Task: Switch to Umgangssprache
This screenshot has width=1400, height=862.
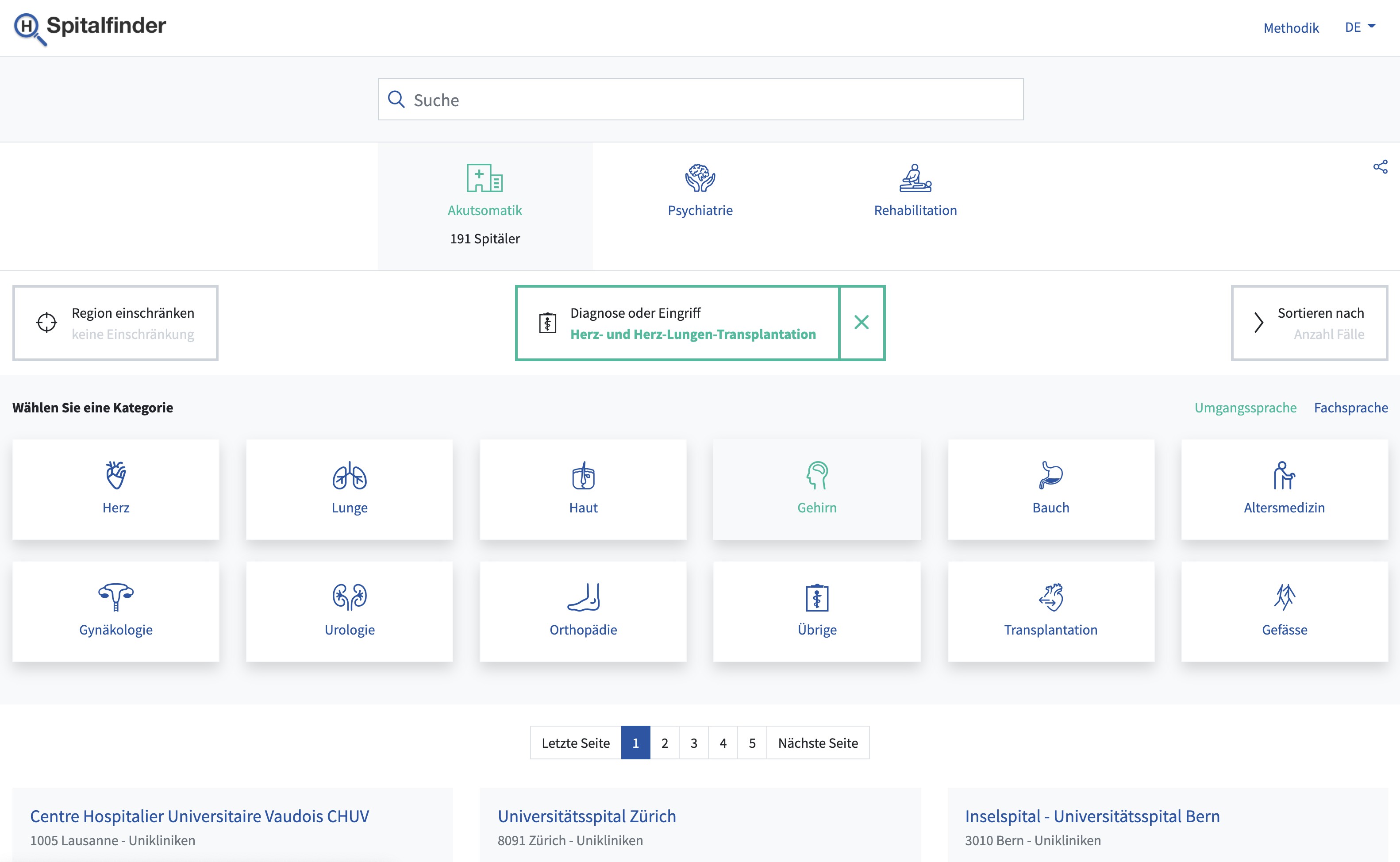Action: click(x=1245, y=408)
